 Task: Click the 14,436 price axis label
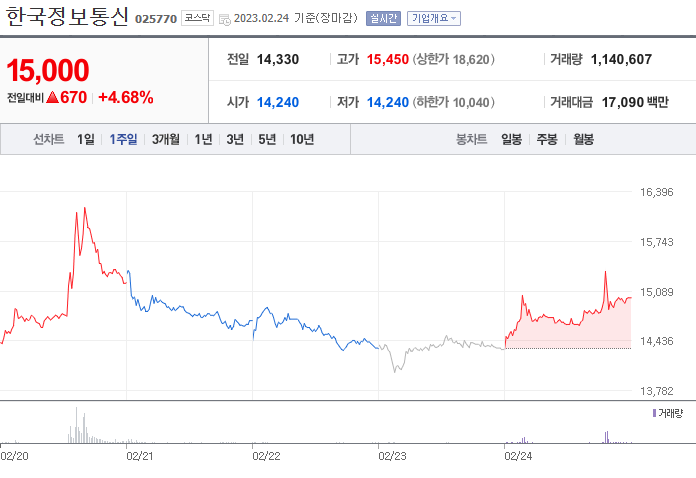[x=656, y=341]
